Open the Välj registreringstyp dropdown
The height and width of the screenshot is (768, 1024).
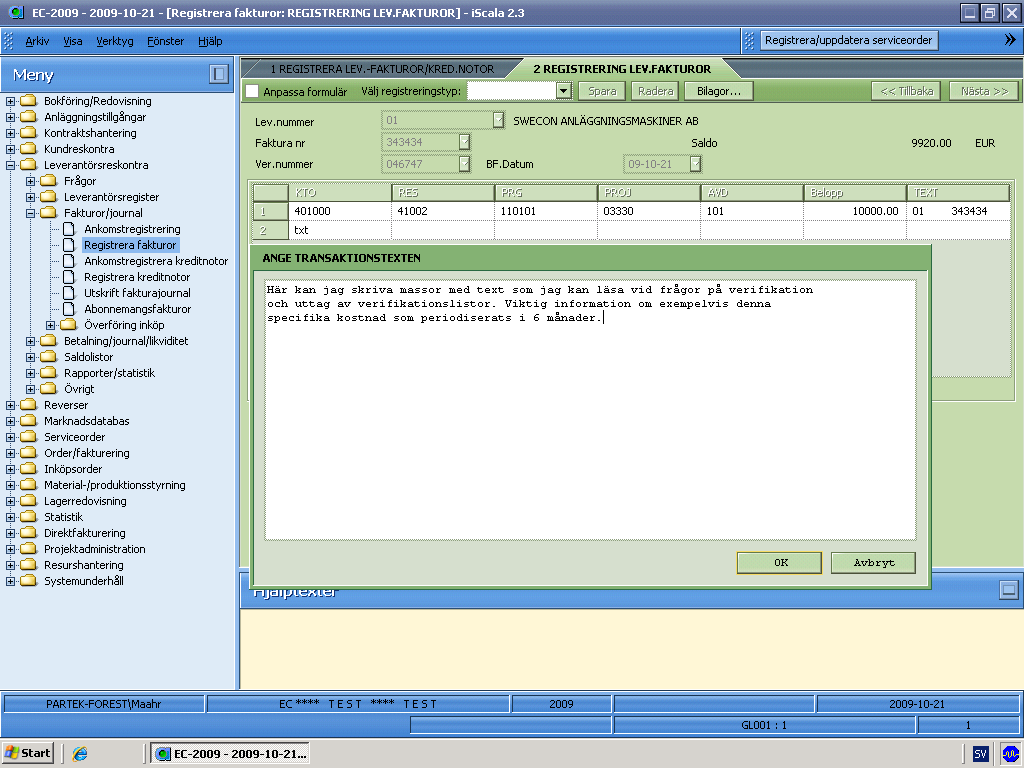564,91
